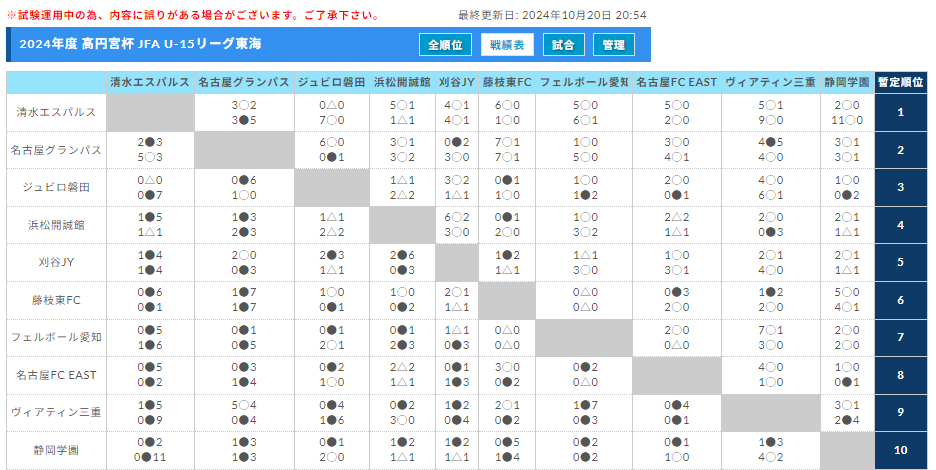This screenshot has width=936, height=470.
Task: Click ジュビロ磐田 vs ヴィアティン三重 result cell
Action: pyautogui.click(x=770, y=188)
